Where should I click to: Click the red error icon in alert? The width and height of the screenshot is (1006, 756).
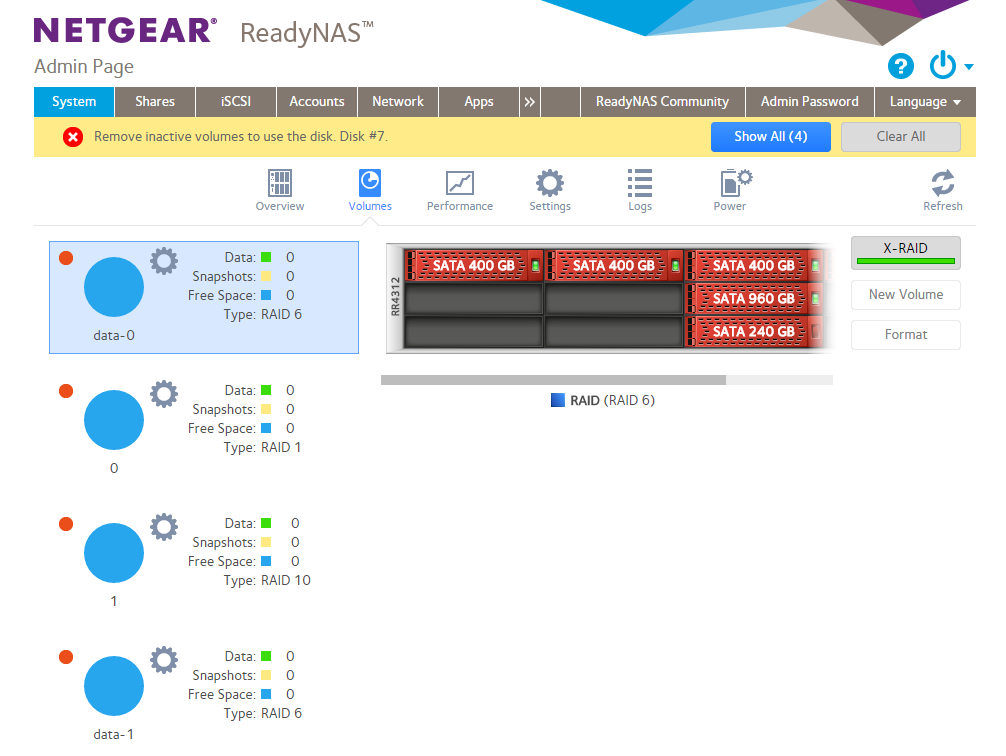(x=73, y=137)
